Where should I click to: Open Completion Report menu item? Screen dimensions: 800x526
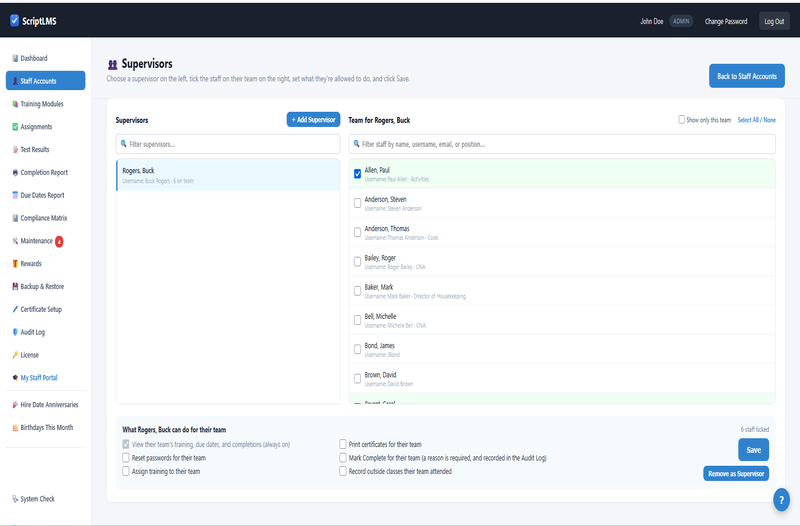click(x=44, y=172)
